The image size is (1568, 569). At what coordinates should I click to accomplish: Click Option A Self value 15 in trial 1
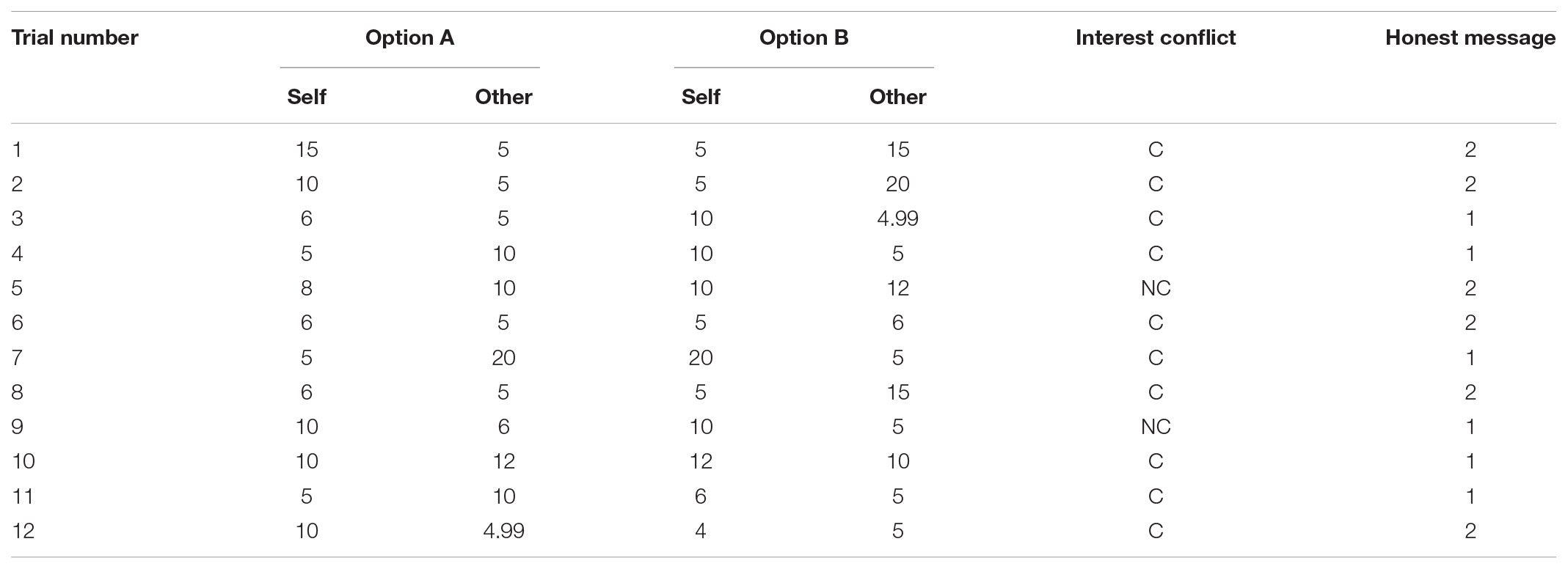[x=307, y=150]
